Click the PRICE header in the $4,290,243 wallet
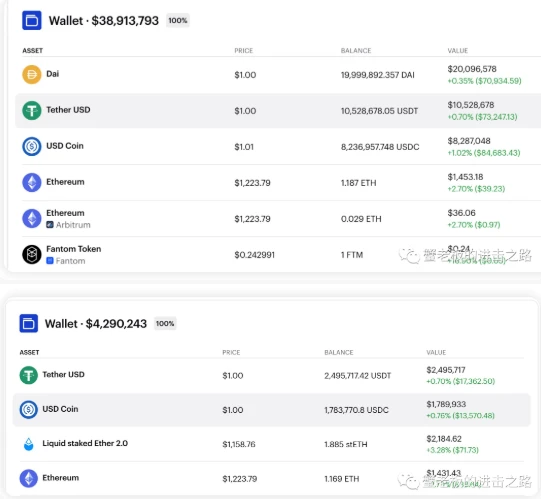The width and height of the screenshot is (541, 499). [231, 352]
